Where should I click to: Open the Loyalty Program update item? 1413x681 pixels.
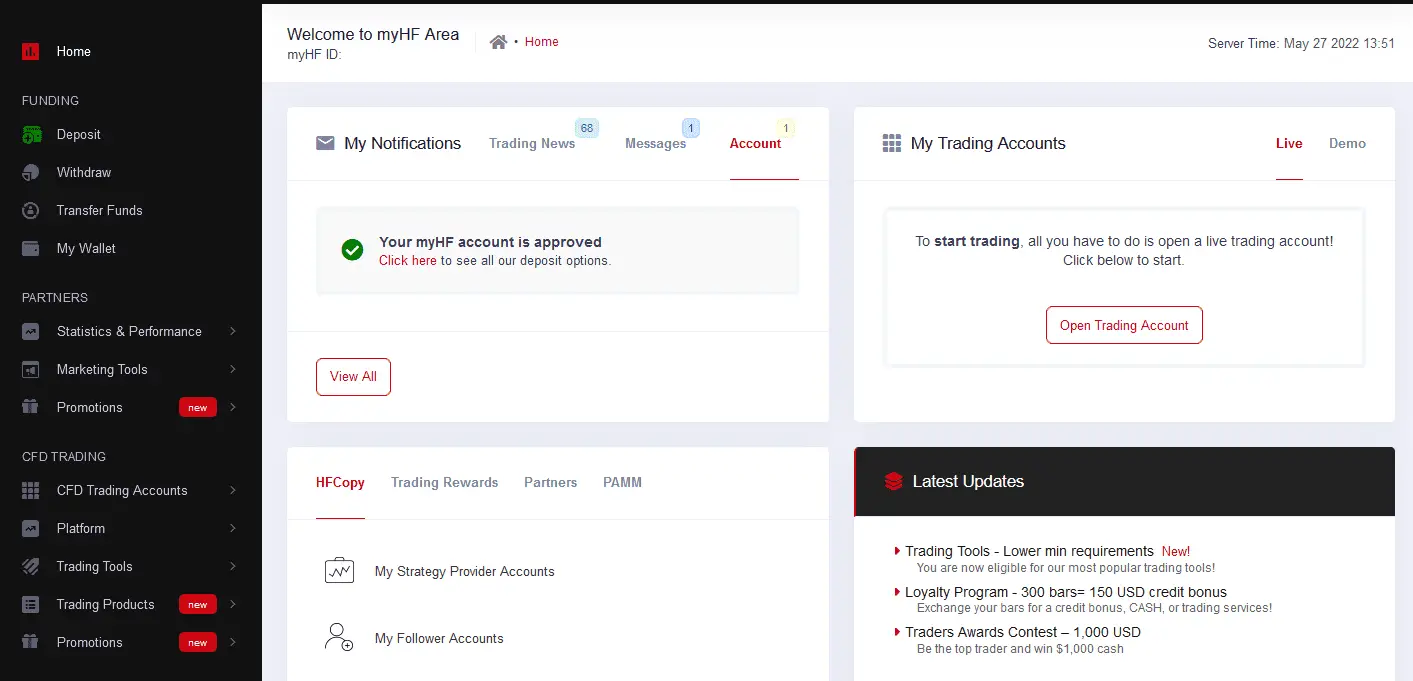tap(1065, 592)
